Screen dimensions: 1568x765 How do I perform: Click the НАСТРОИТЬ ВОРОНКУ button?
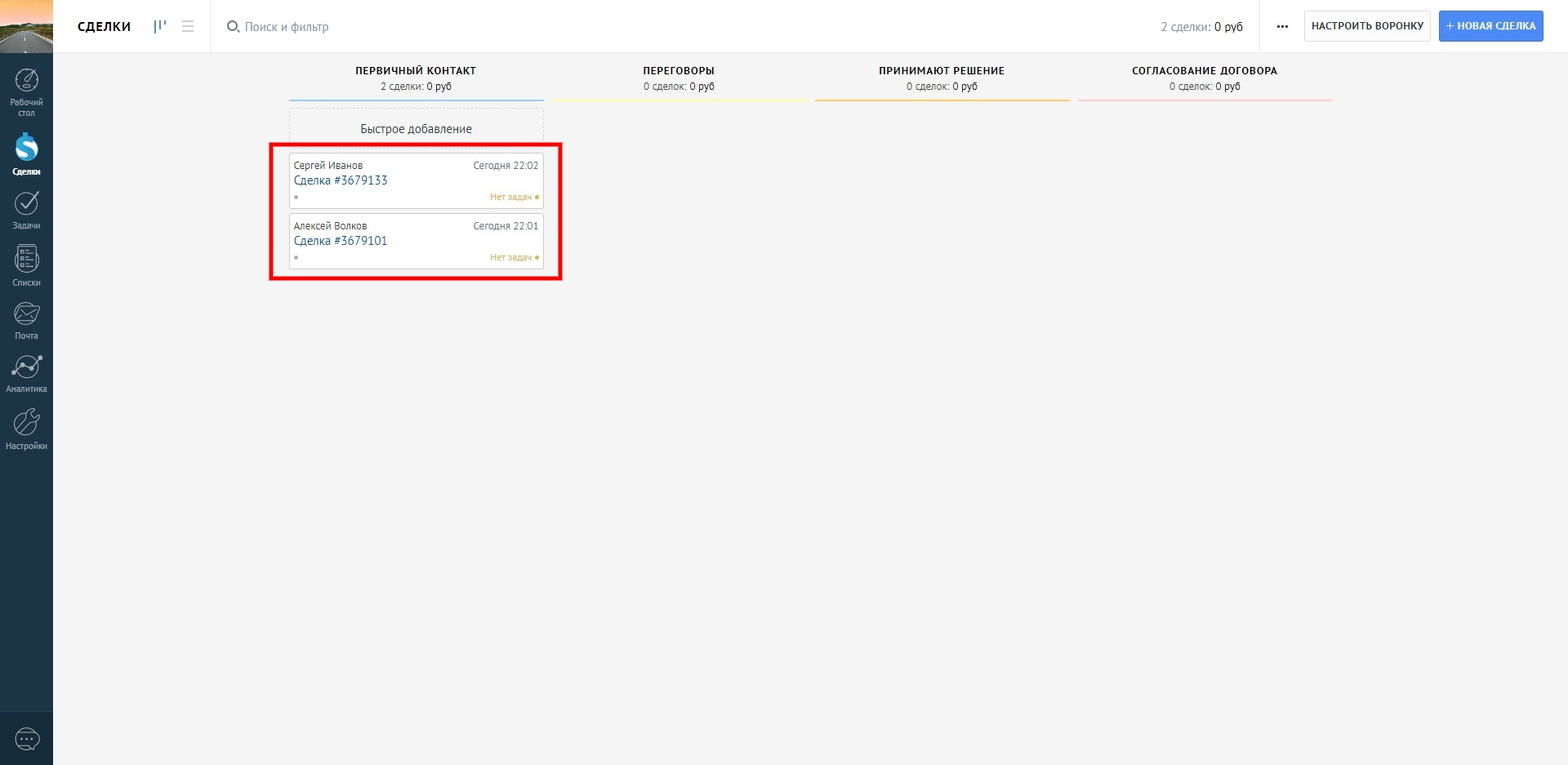coord(1367,26)
